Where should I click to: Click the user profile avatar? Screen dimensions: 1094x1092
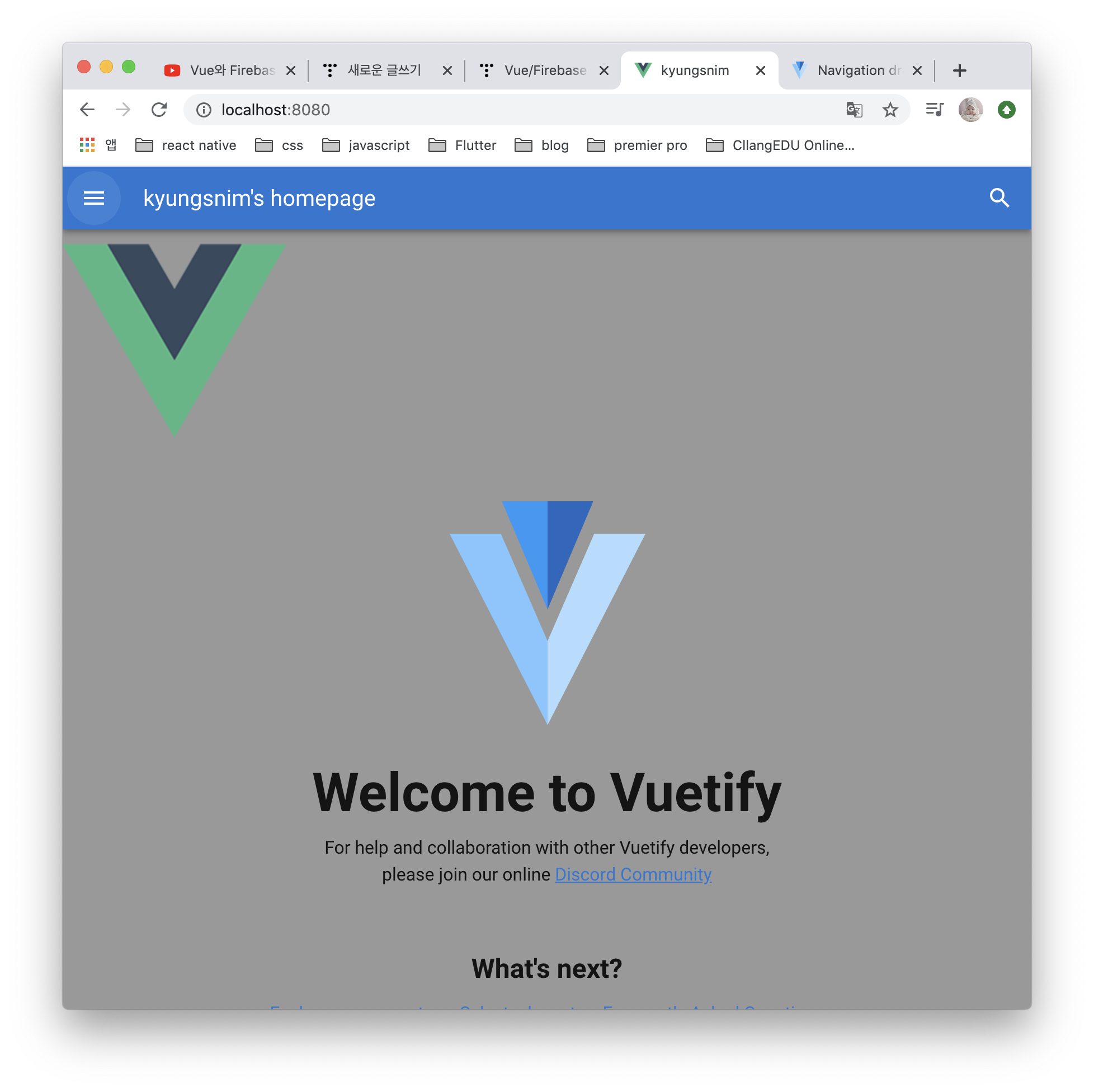pyautogui.click(x=970, y=110)
